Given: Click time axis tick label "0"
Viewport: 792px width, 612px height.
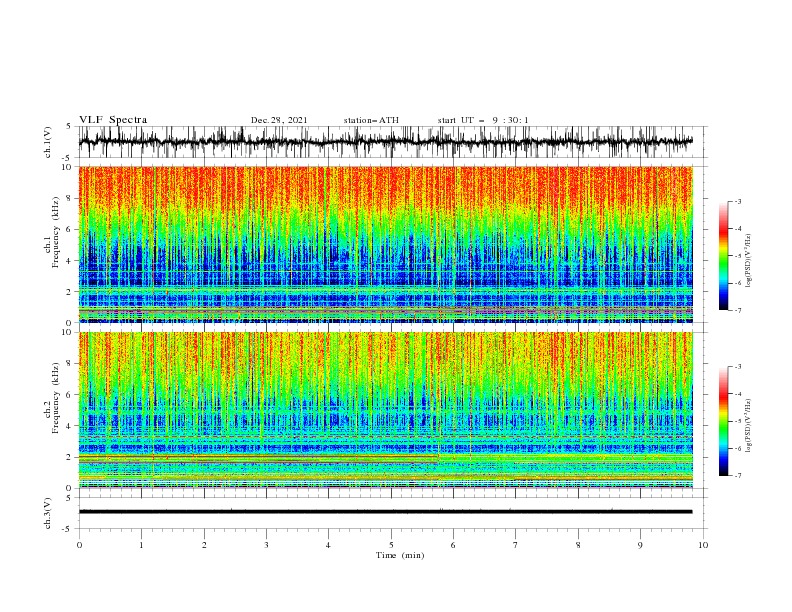Looking at the screenshot, I should click(79, 545).
